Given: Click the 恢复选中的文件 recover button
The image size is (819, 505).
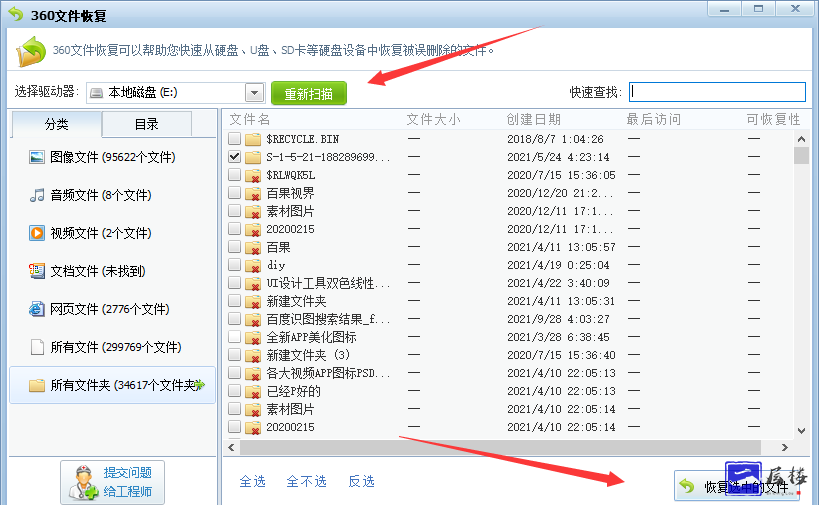Looking at the screenshot, I should coord(736,486).
